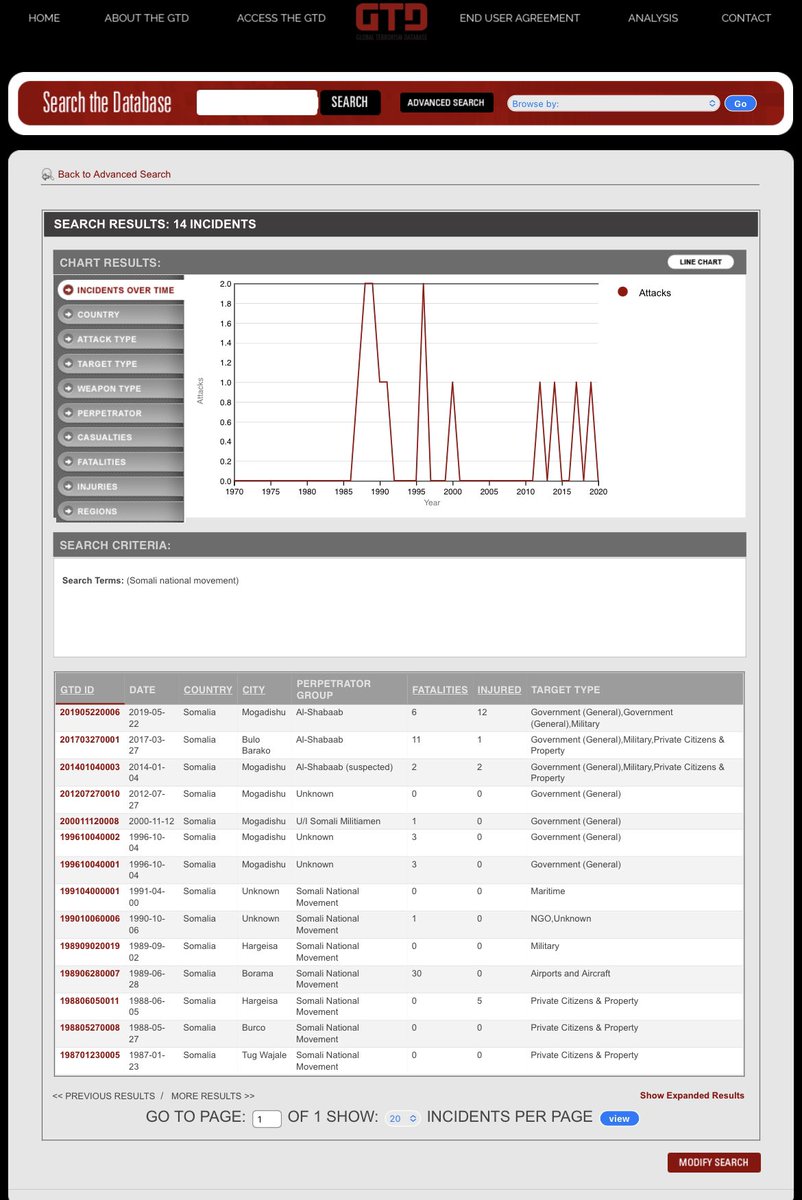
Task: Click the red Attacks legend marker
Action: pos(622,292)
